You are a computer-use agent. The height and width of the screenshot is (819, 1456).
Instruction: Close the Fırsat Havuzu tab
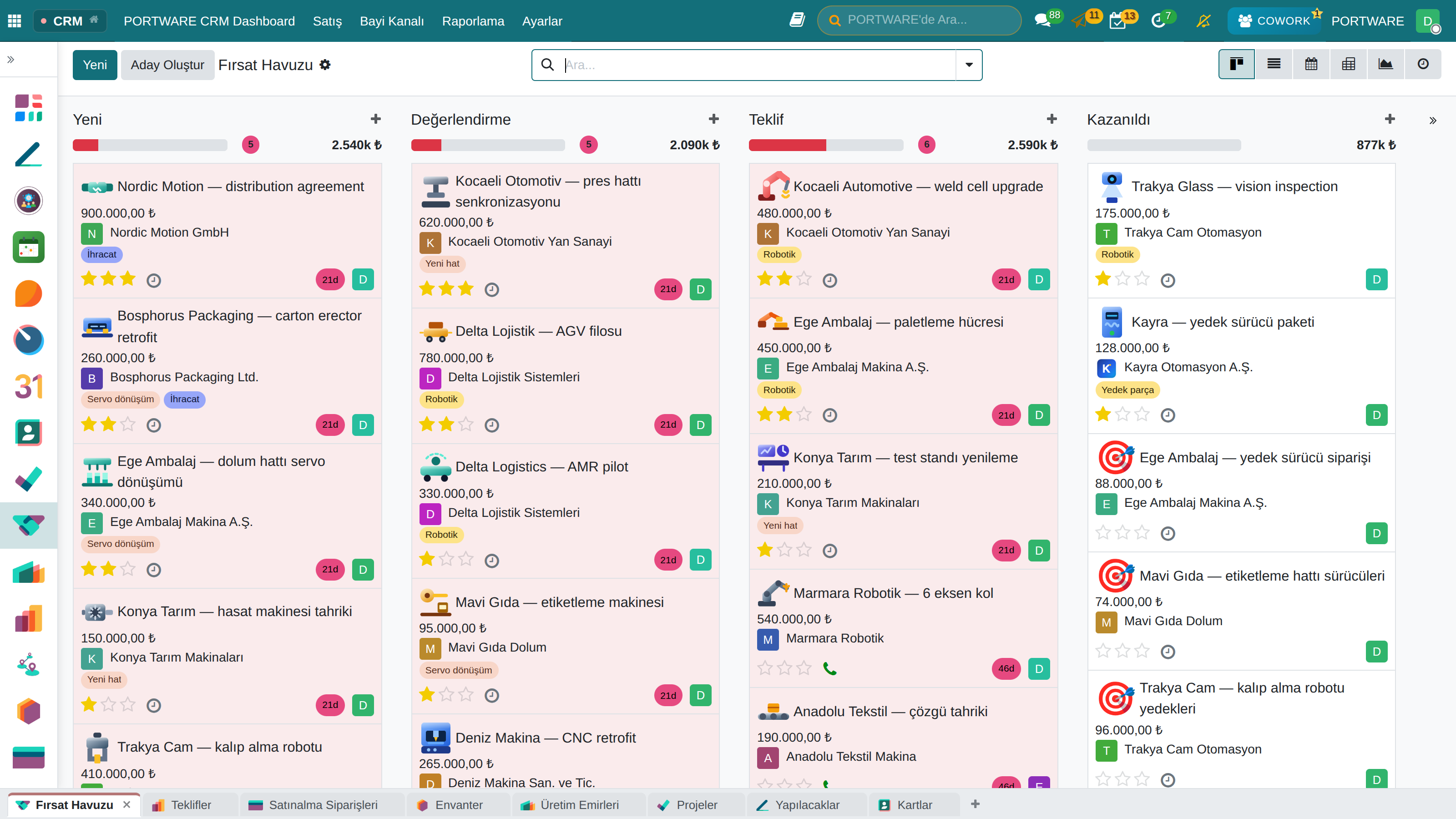click(126, 804)
